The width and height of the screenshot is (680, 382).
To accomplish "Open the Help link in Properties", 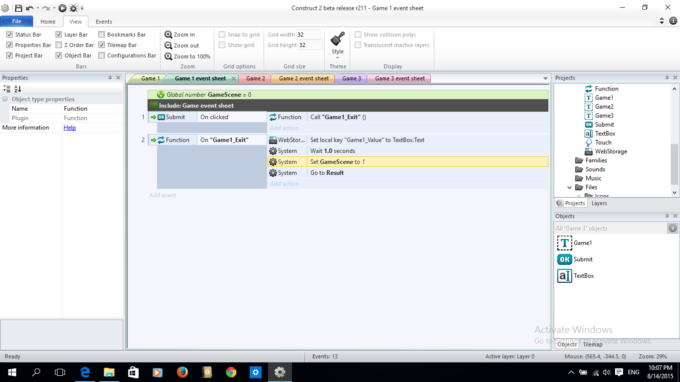I will [x=69, y=127].
